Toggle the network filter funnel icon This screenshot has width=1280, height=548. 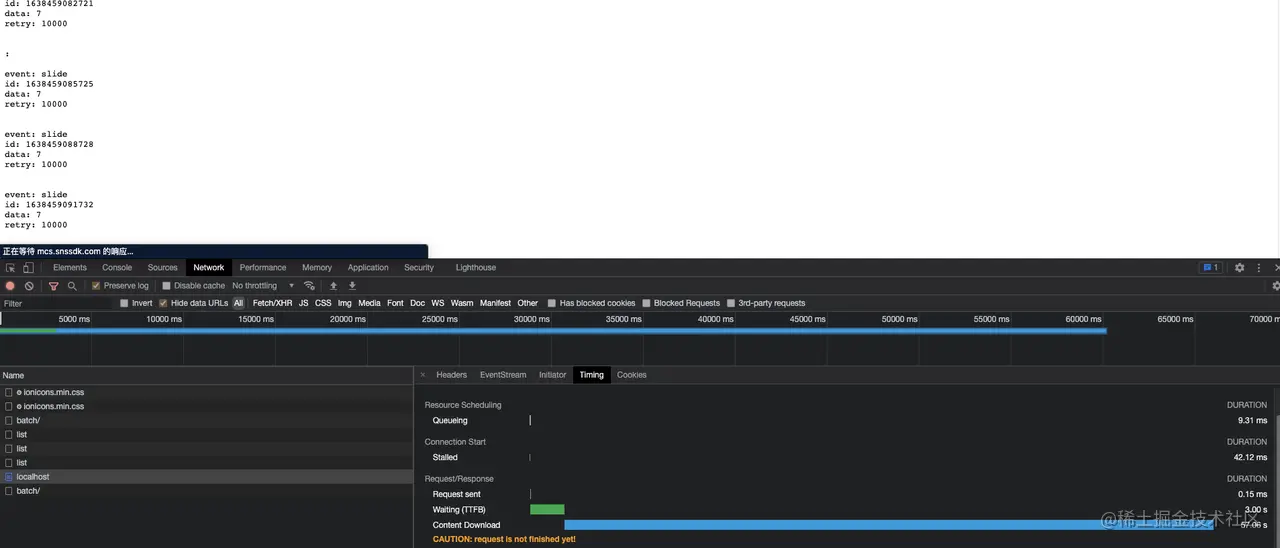coord(54,286)
